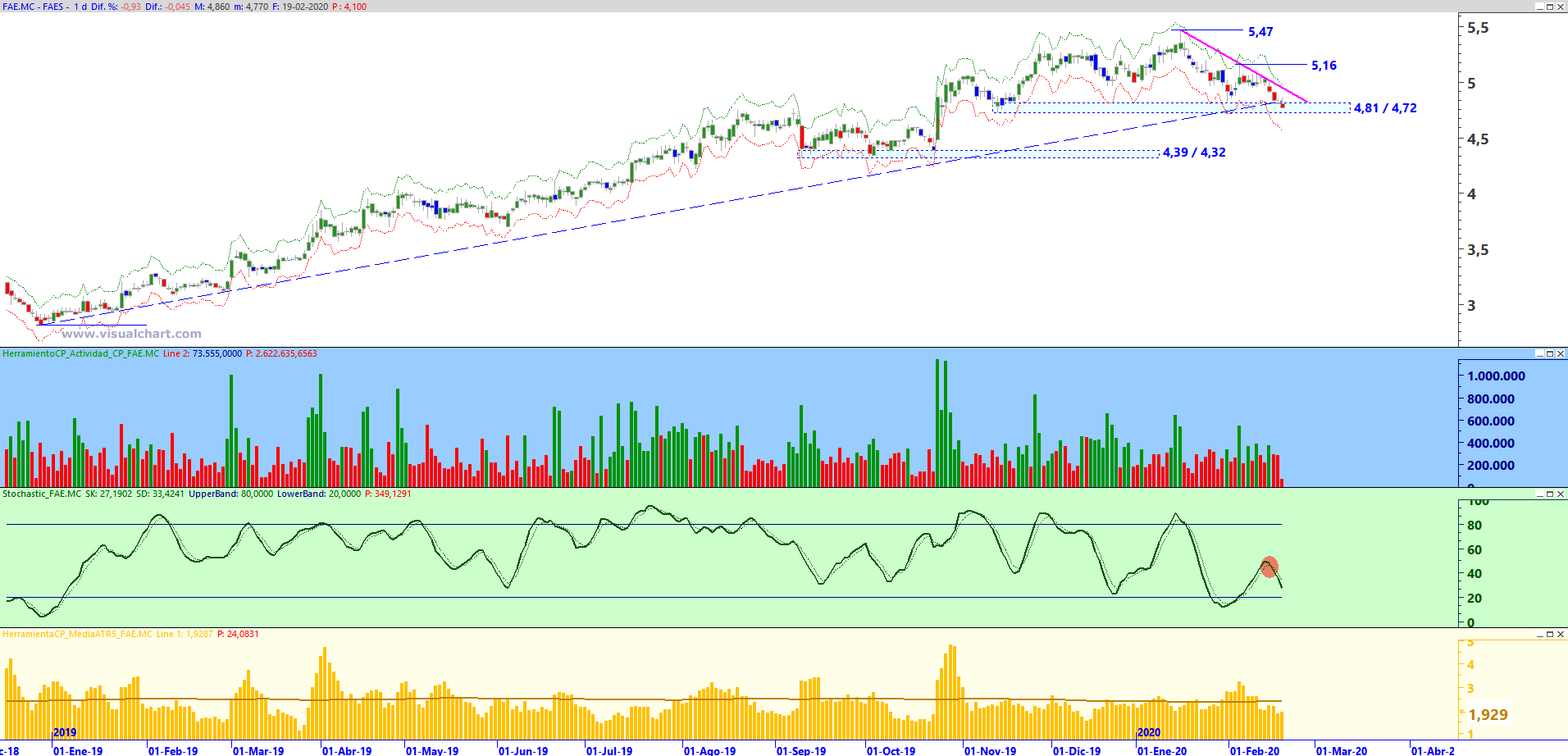The image size is (1568, 756).
Task: Select the magenta downtrend line on price chart
Action: (x=1243, y=65)
